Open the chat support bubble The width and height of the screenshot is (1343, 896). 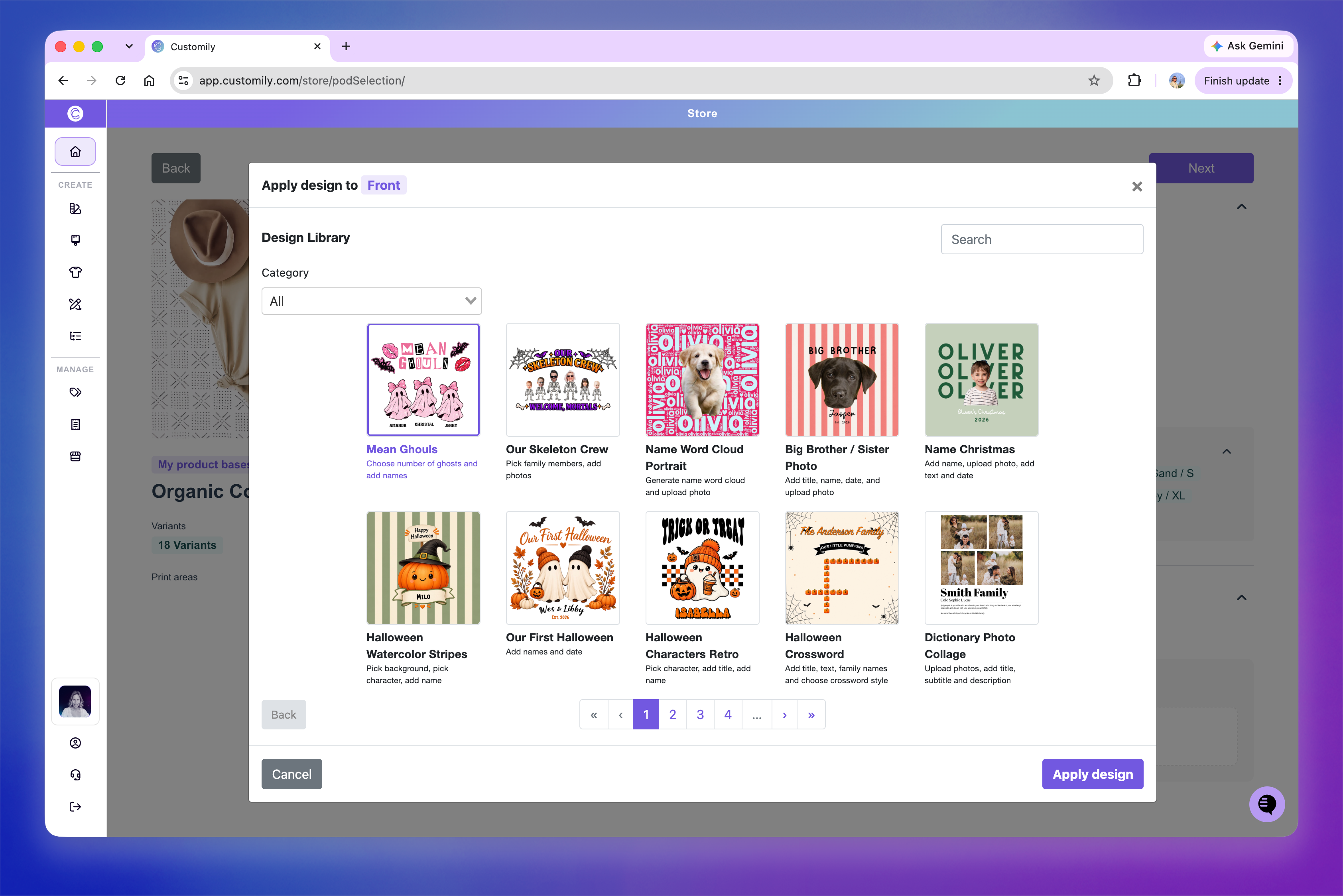coord(1267,804)
